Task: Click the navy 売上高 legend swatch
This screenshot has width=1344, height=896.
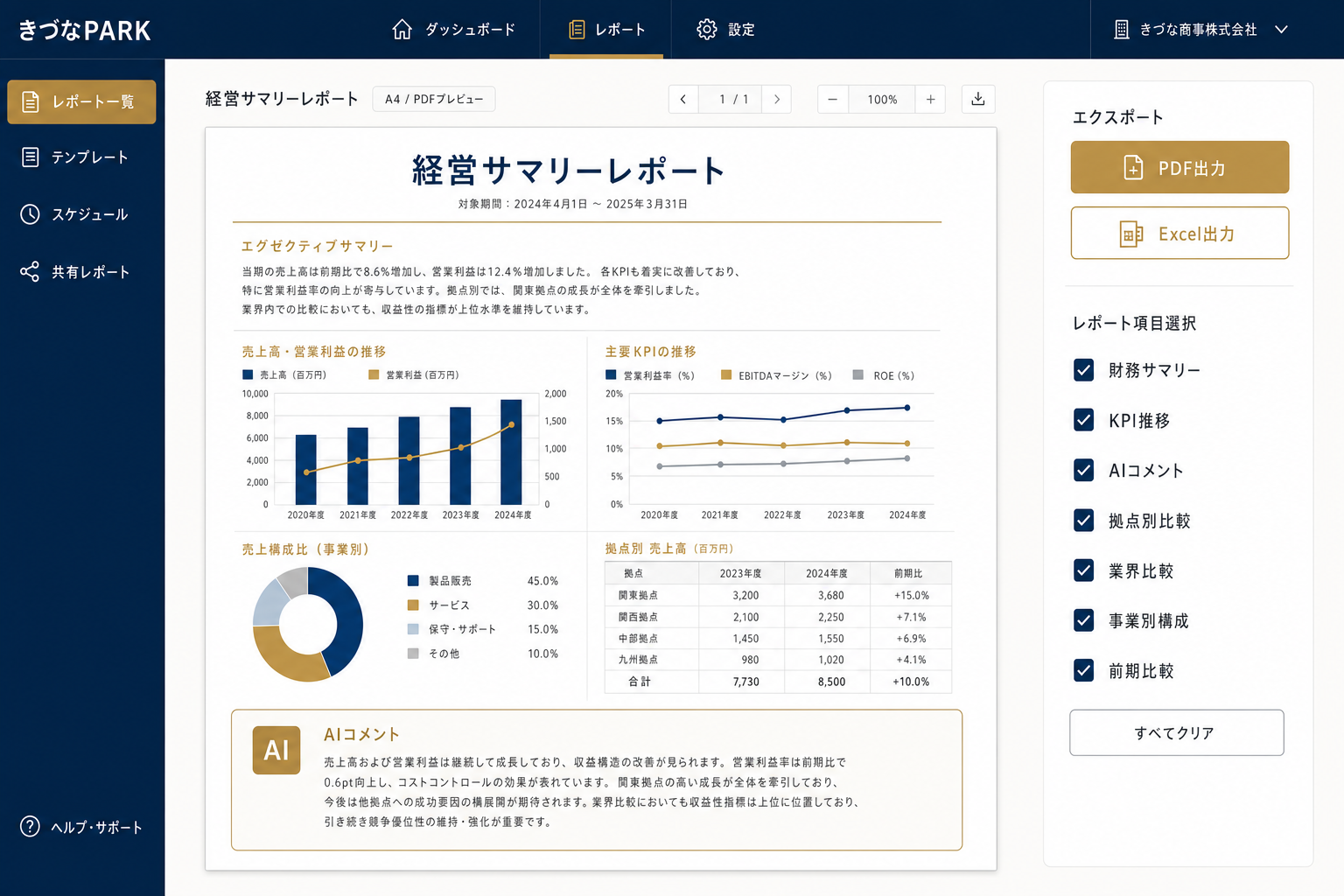Action: 248,374
